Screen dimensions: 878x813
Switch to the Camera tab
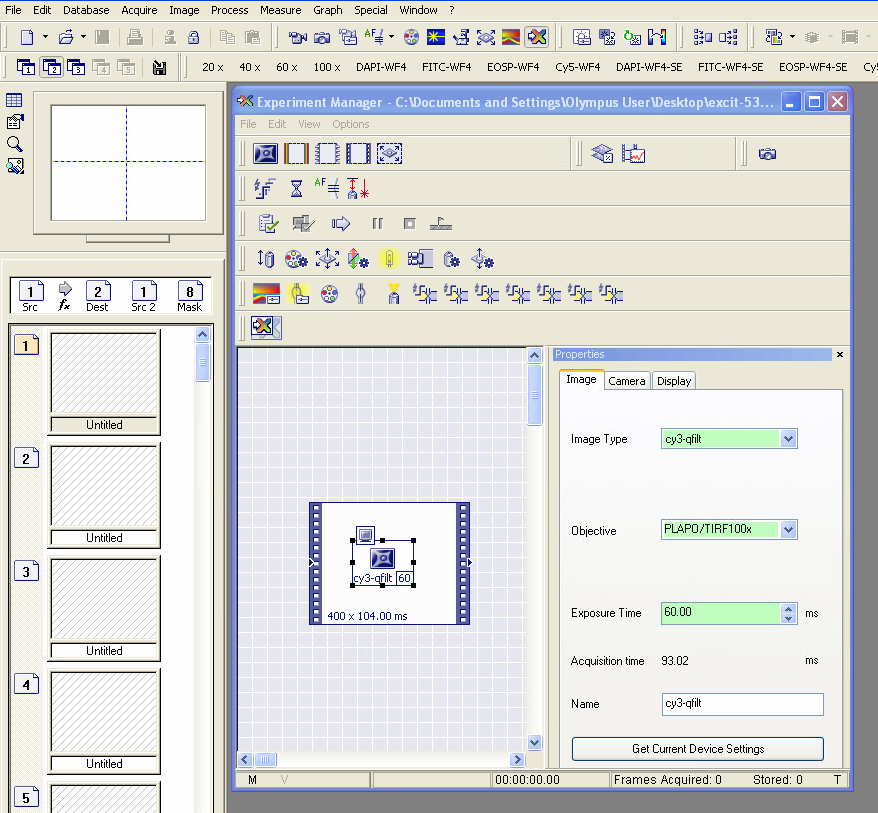(x=627, y=381)
